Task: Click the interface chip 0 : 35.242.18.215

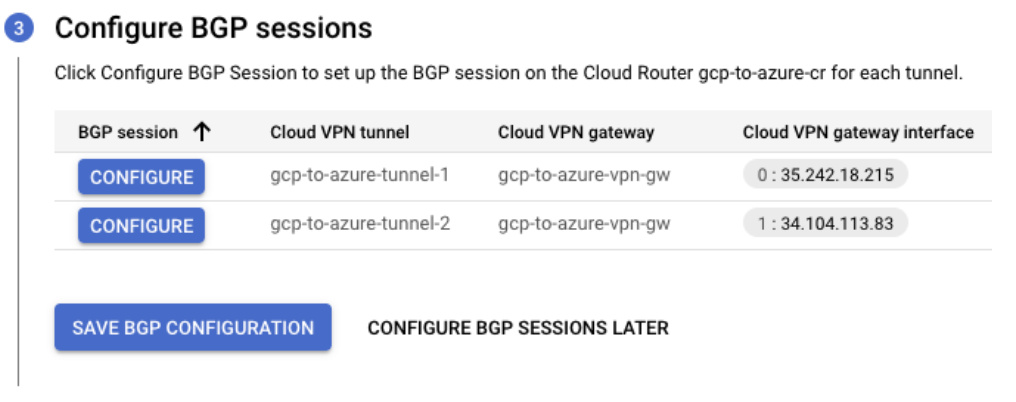Action: (x=825, y=176)
